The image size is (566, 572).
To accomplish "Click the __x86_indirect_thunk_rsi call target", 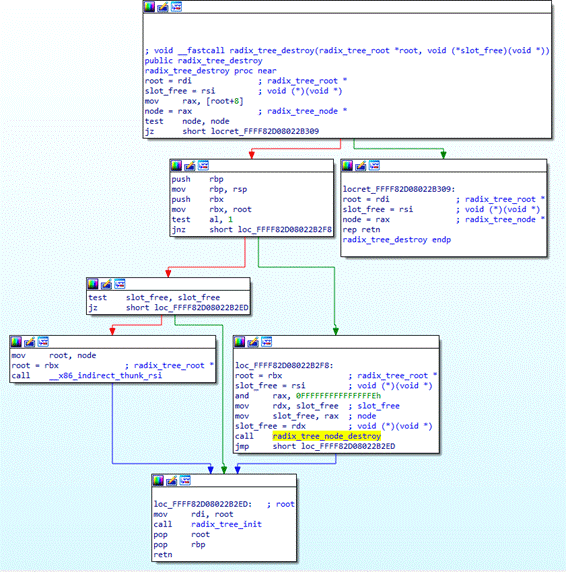I will 105,375.
